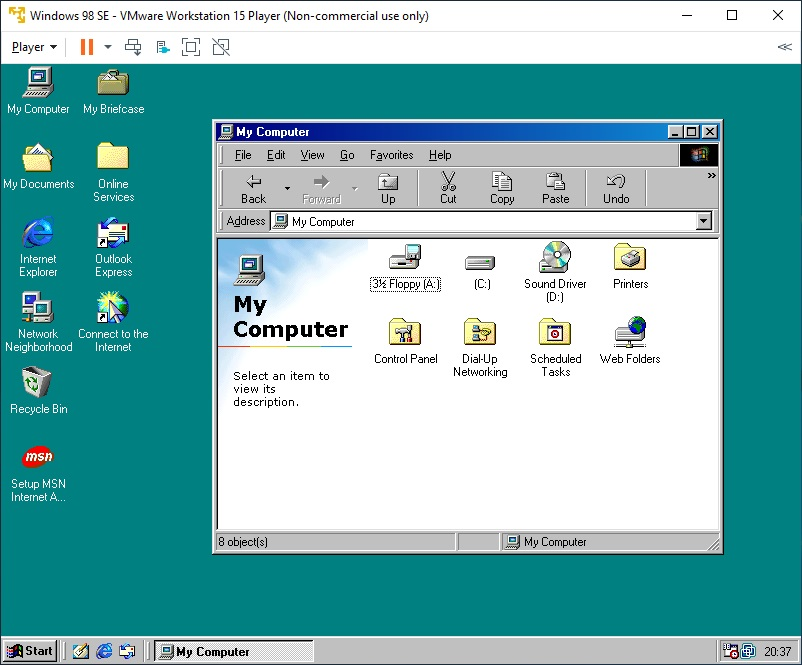The width and height of the screenshot is (802, 665).
Task: Open the Help menu
Action: pyautogui.click(x=440, y=155)
